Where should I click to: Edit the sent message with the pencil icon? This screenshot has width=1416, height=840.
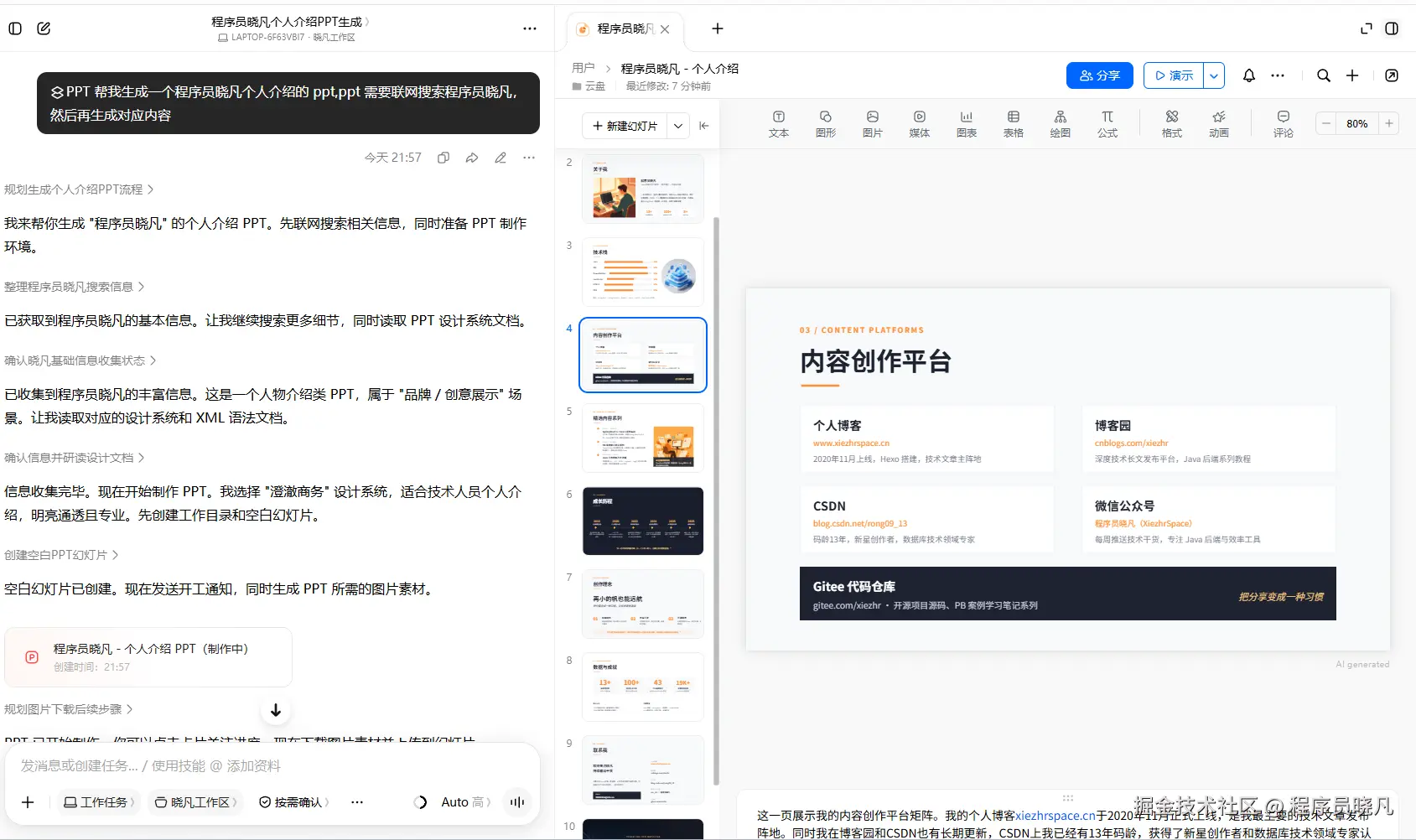501,158
